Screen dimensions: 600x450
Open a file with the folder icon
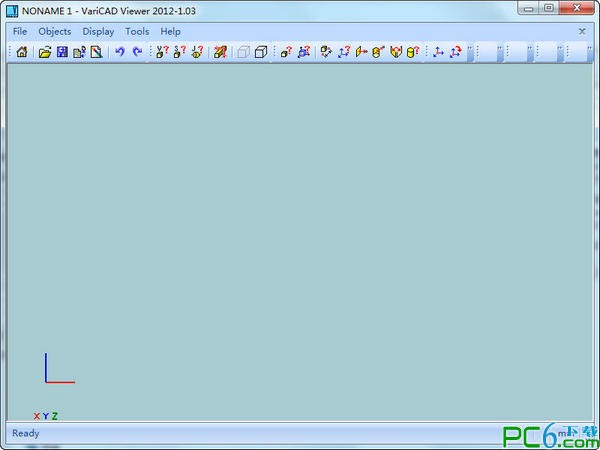[45, 52]
